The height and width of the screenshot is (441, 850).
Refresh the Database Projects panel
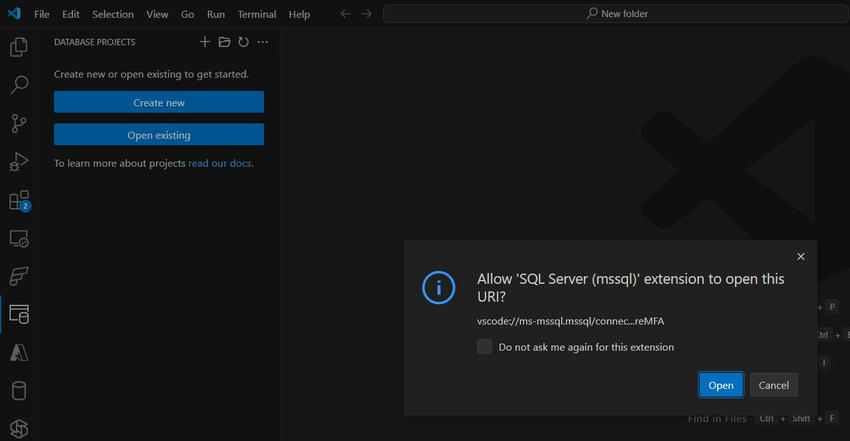(x=243, y=42)
